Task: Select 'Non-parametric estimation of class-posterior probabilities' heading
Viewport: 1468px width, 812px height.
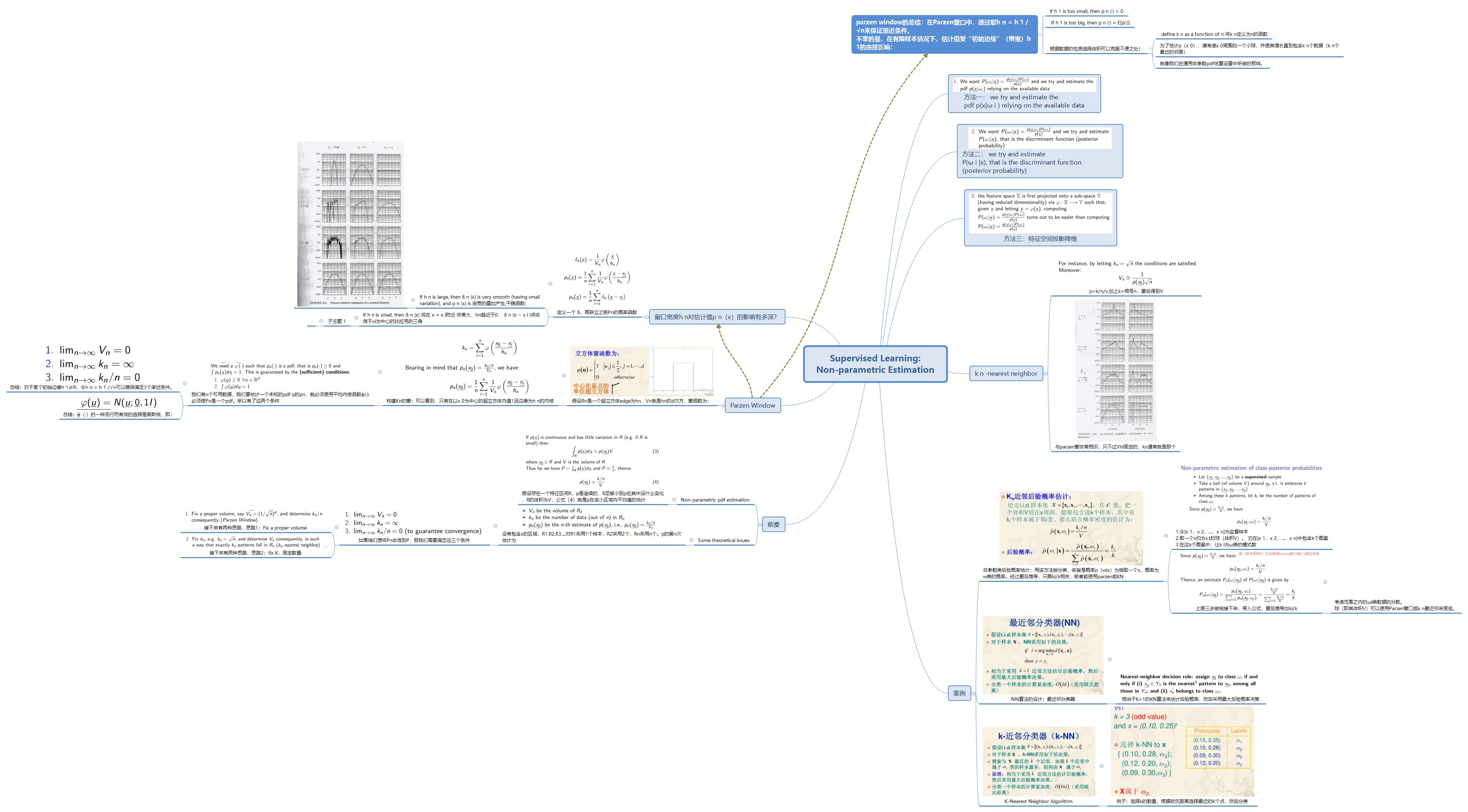Action: click(x=1251, y=468)
